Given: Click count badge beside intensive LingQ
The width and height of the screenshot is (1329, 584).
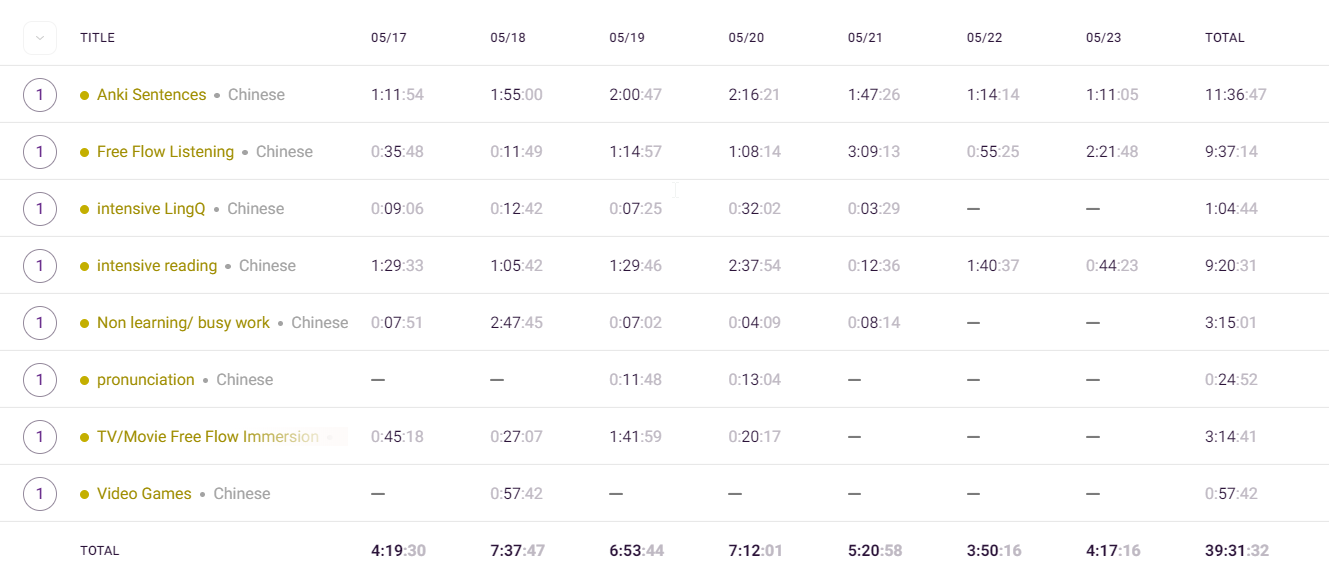Looking at the screenshot, I should (40, 209).
